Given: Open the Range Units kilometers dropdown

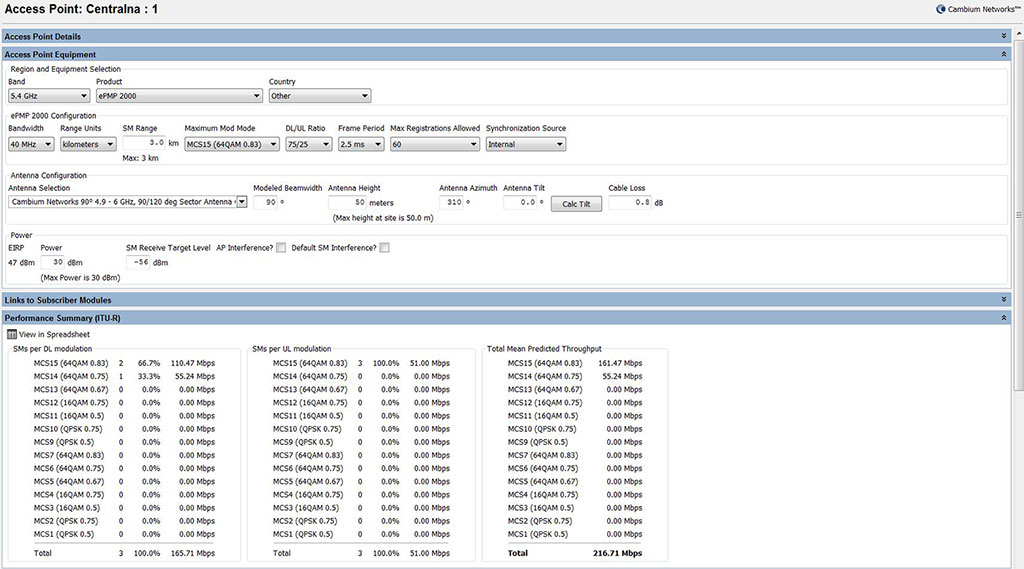Looking at the screenshot, I should coord(88,144).
